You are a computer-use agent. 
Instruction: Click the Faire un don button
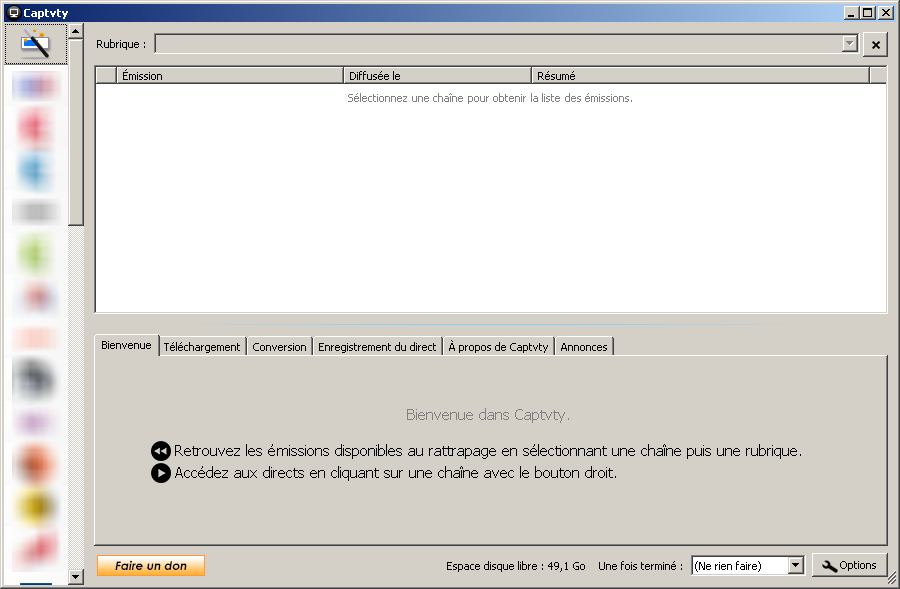pos(151,565)
